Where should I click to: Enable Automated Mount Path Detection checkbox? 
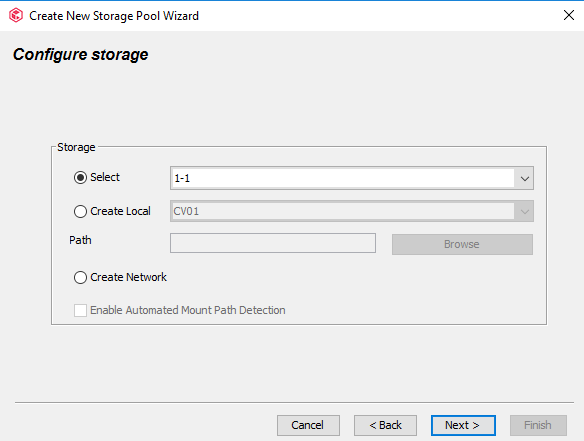pos(80,310)
